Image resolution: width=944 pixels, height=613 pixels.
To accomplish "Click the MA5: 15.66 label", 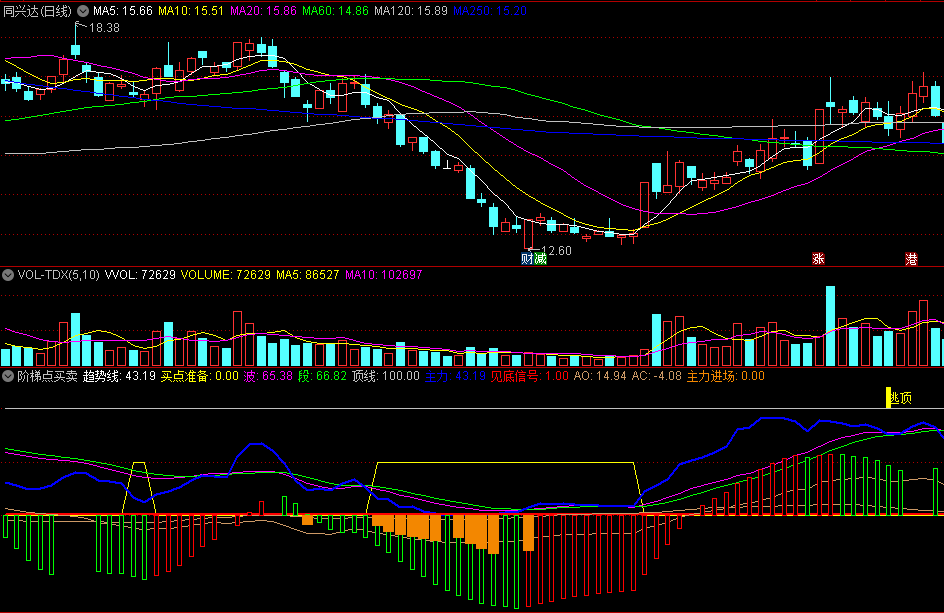I will pos(123,11).
